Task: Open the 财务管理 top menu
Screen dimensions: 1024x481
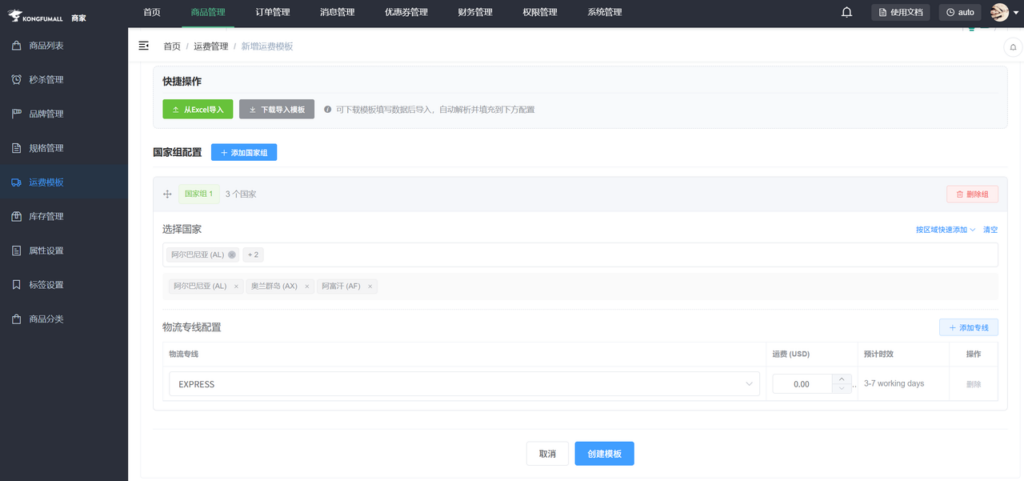Action: tap(475, 12)
